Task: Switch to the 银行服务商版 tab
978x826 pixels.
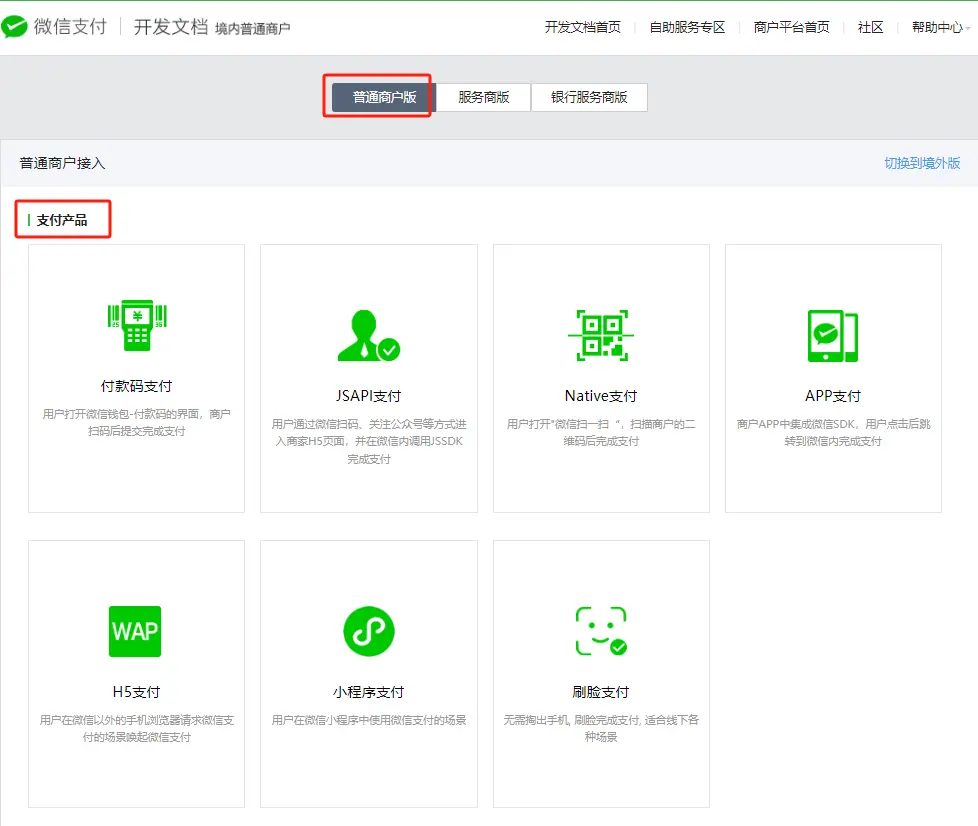Action: pyautogui.click(x=589, y=97)
